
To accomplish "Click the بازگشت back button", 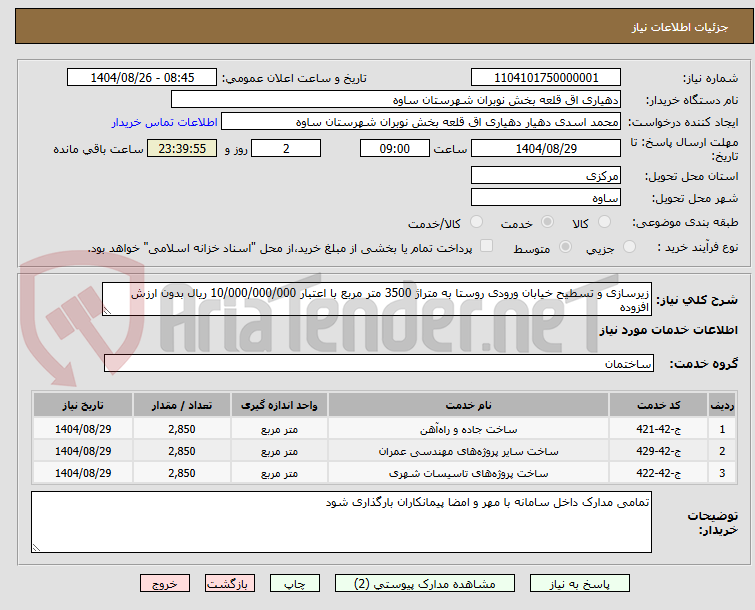I will [230, 584].
